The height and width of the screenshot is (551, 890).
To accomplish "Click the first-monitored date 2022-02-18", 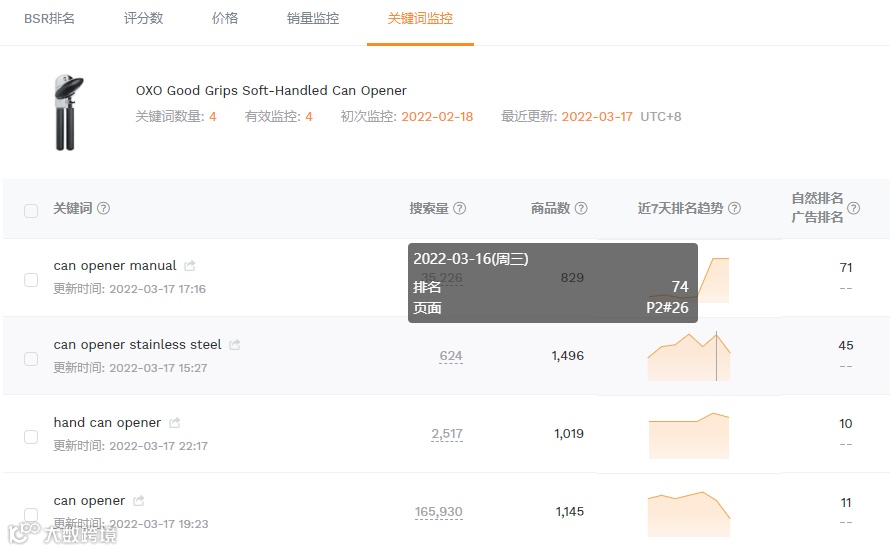I will coord(437,117).
